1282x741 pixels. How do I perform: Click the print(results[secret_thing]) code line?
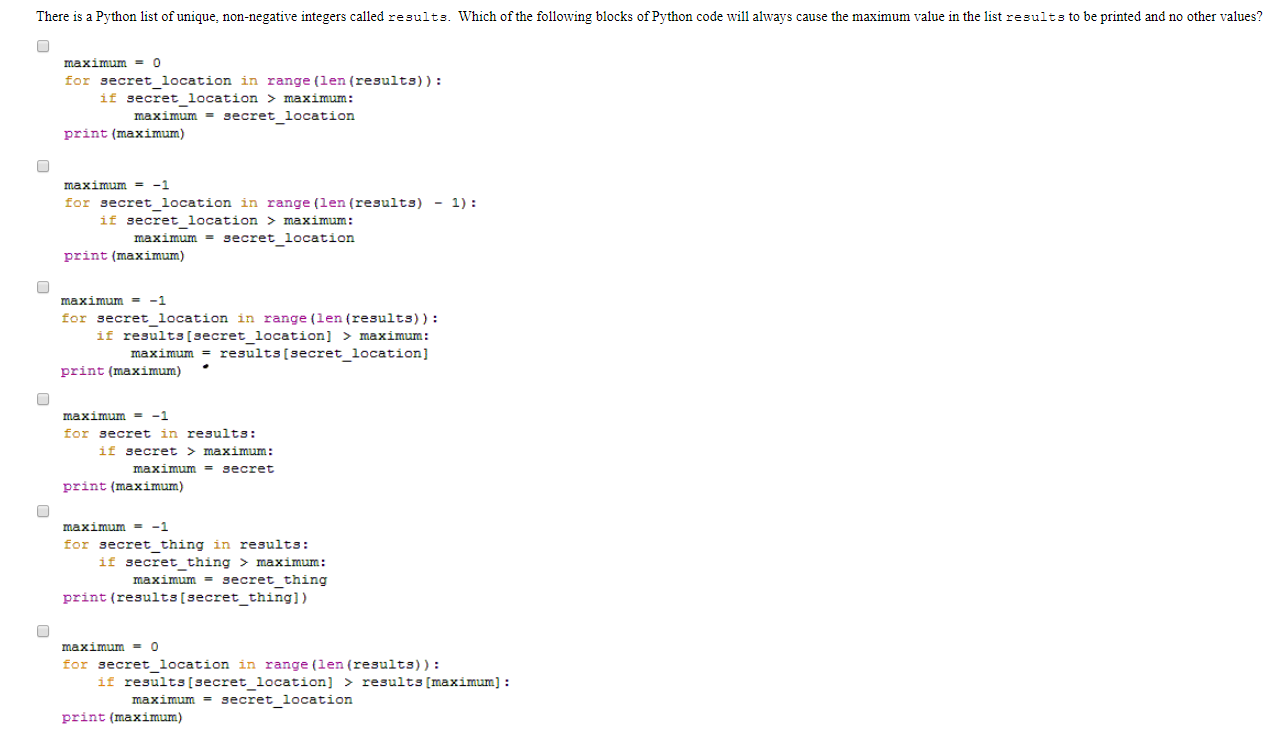pos(185,598)
